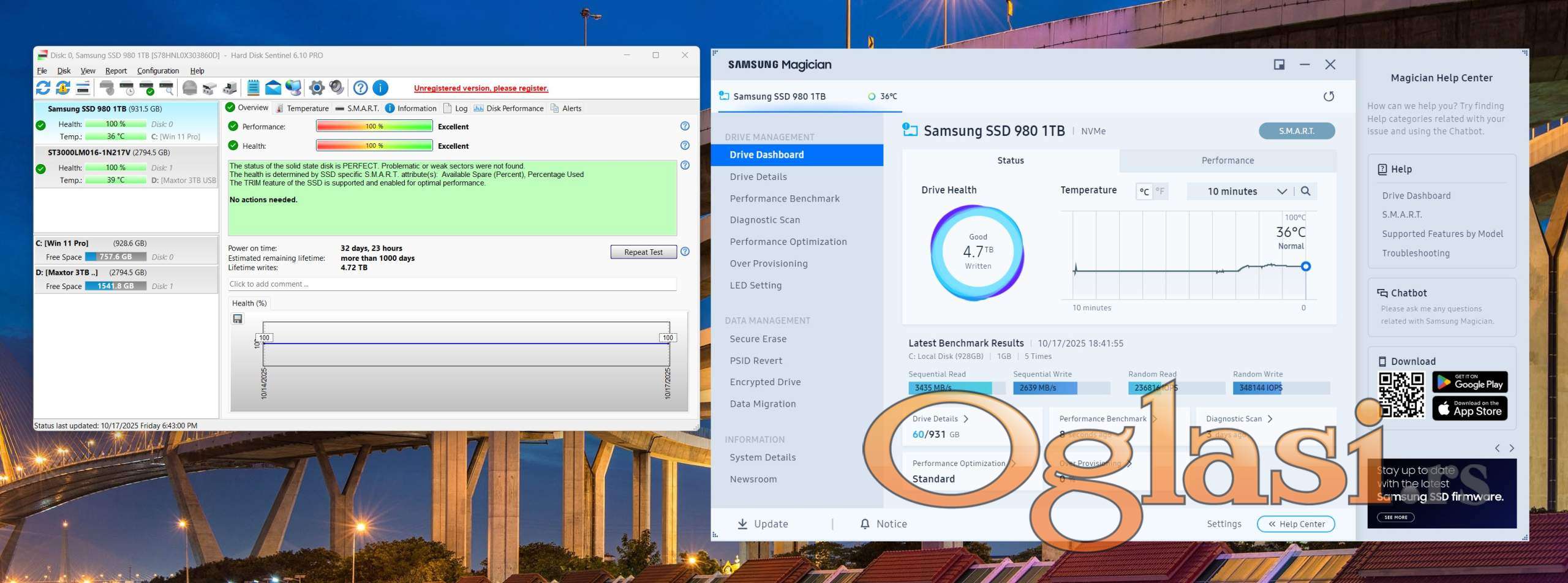Click the blue refresh arrows toolbar icon
Screen dimensions: 1568x583
click(43, 88)
